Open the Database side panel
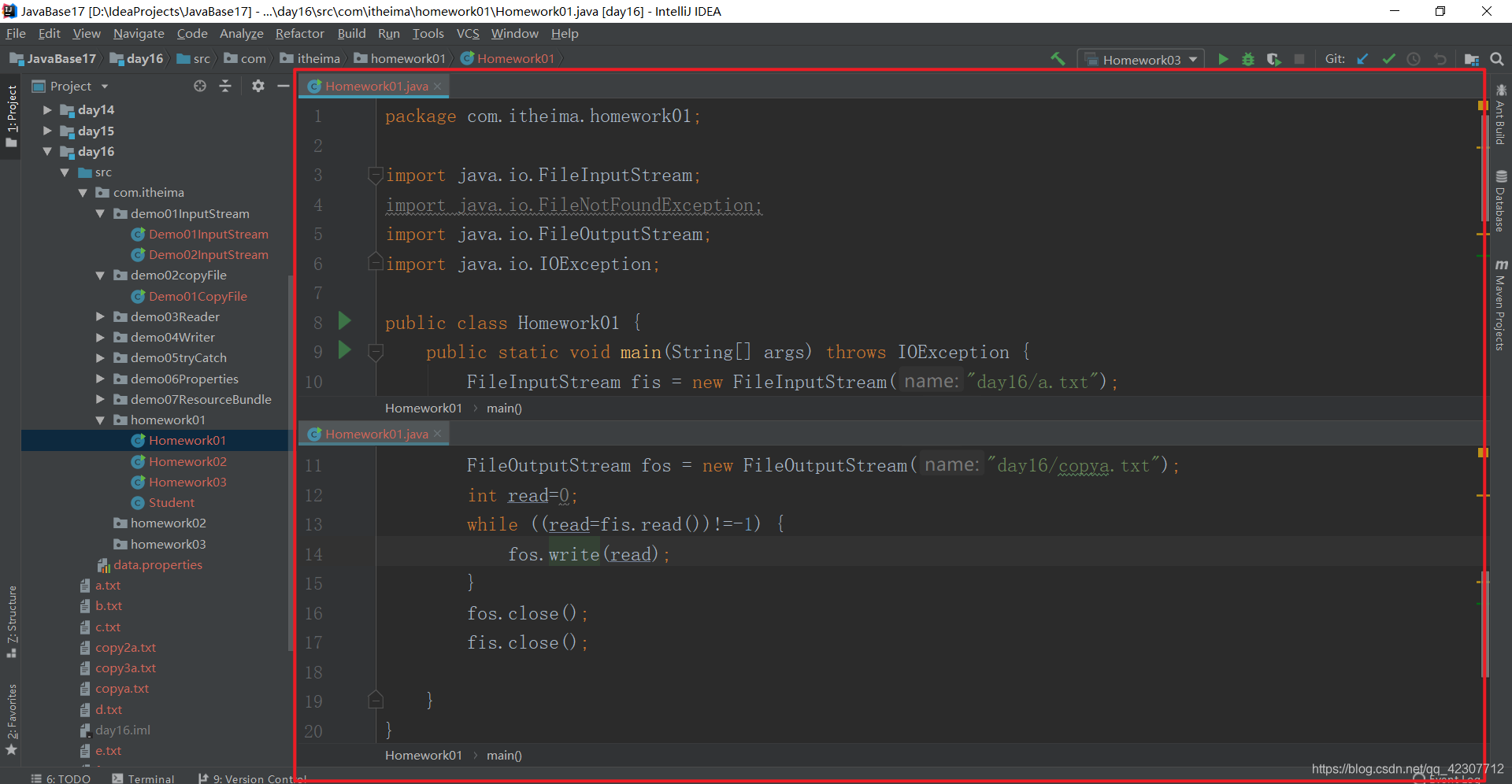 1500,201
